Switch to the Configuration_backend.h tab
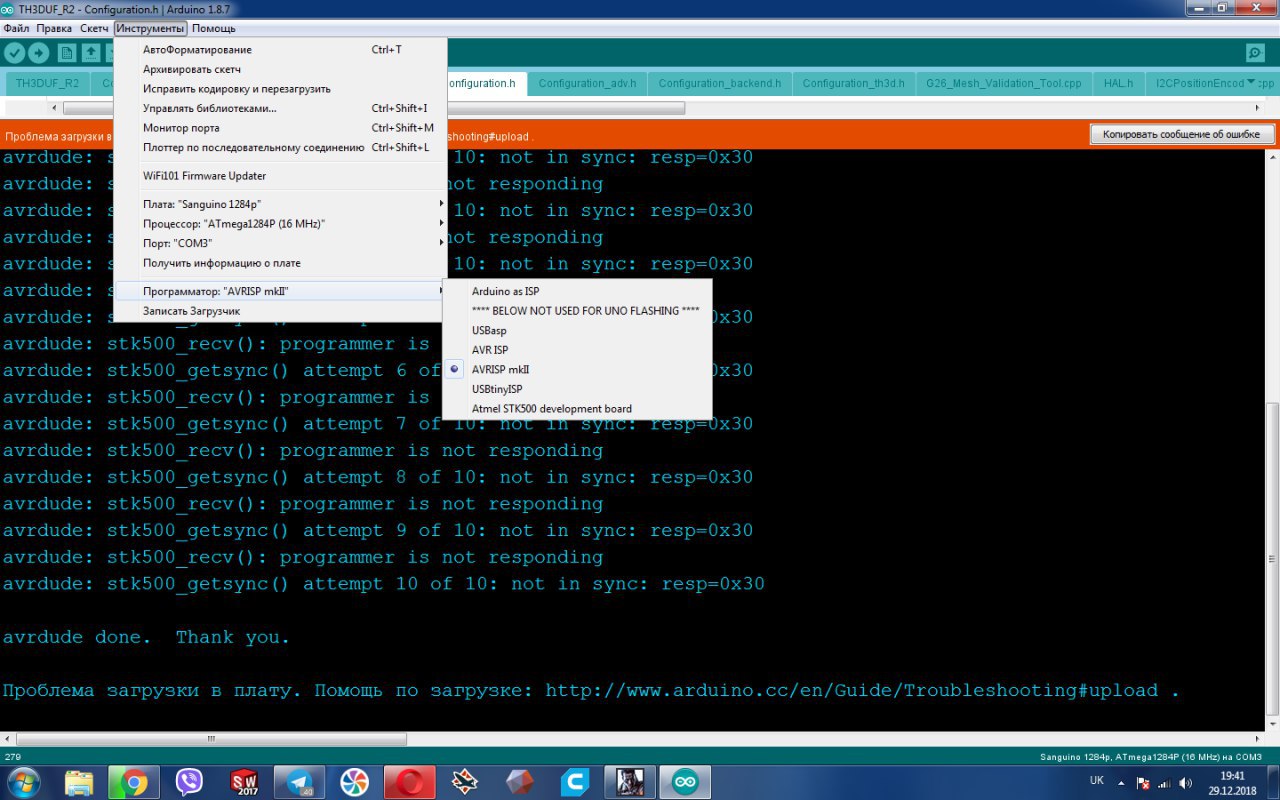The width and height of the screenshot is (1280, 800). tap(720, 83)
